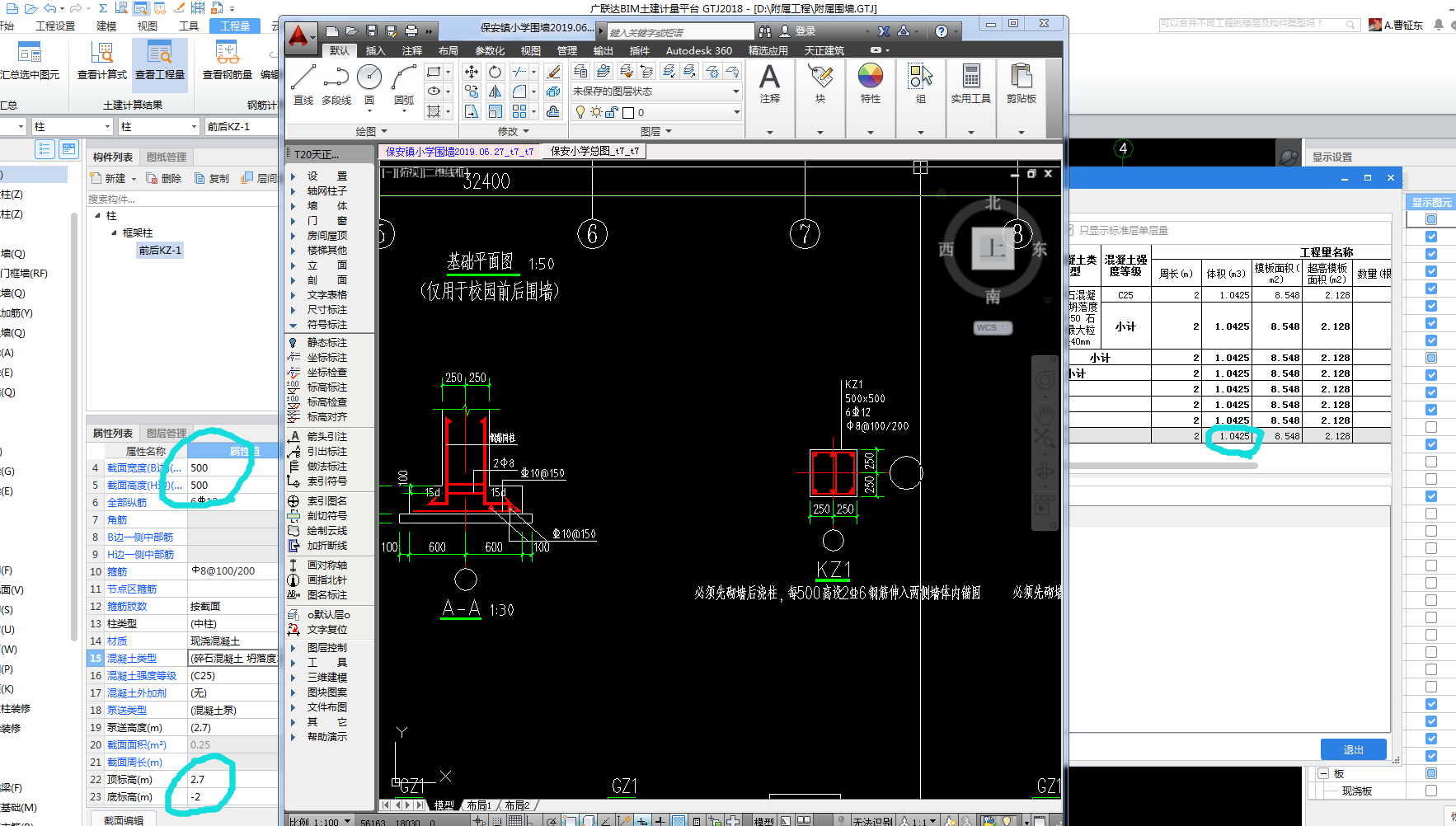
Task: Select the Line (直线) drawing tool
Action: [303, 85]
